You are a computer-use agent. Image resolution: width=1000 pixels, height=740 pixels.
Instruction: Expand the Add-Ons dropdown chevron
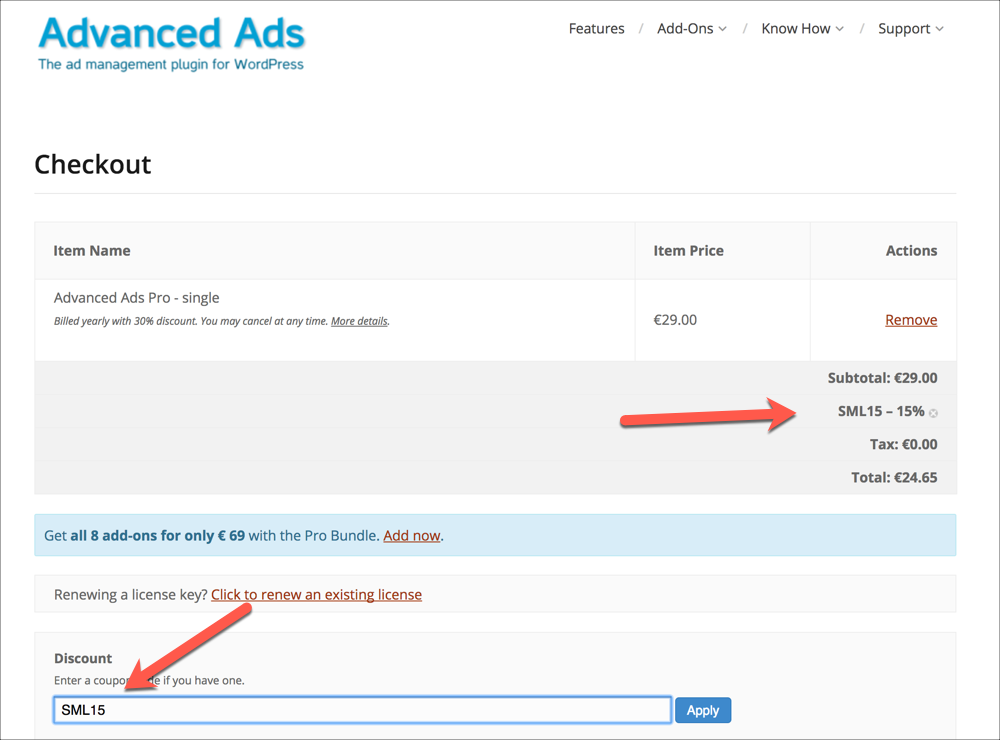click(723, 29)
